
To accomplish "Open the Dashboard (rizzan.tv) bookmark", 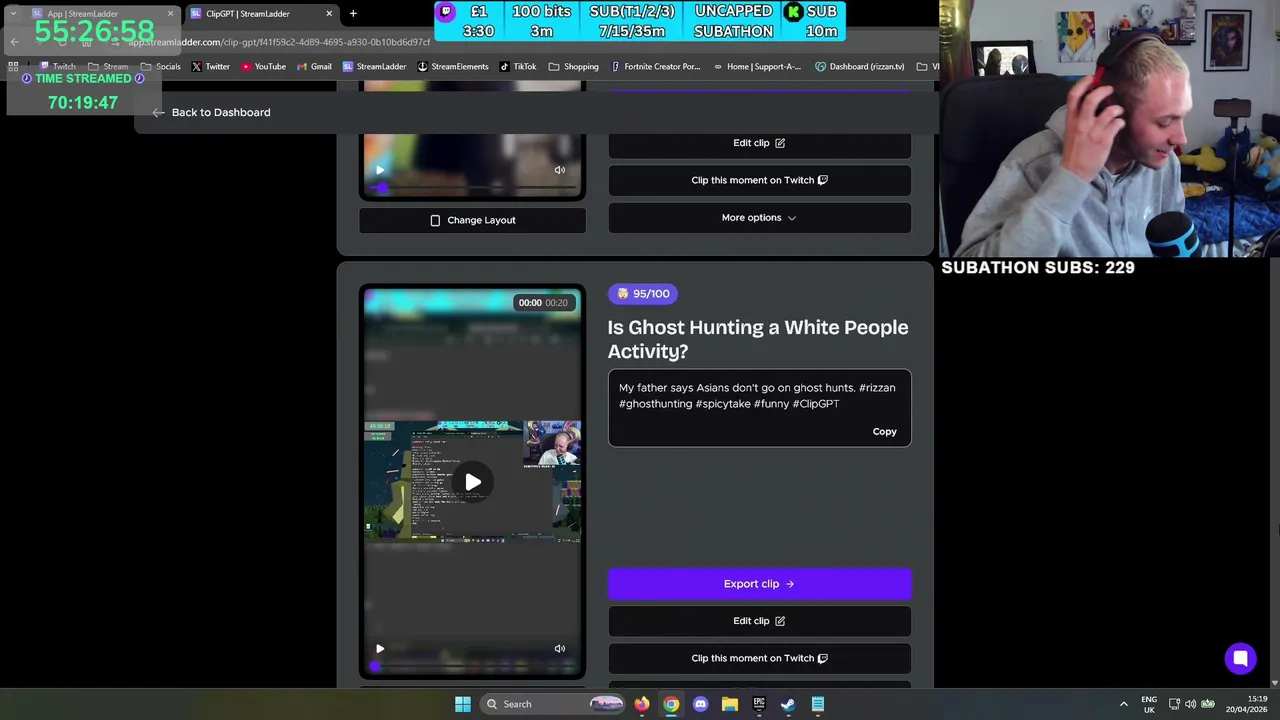I will [x=860, y=66].
